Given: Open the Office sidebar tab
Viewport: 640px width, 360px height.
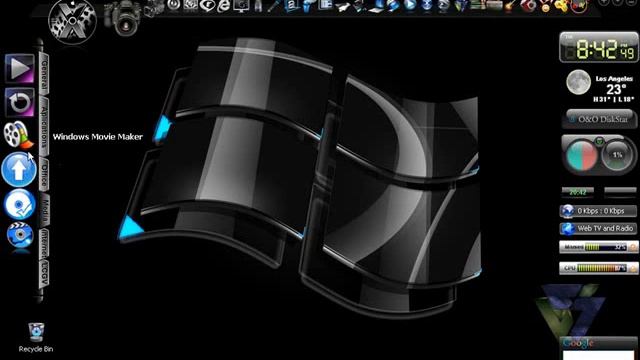Looking at the screenshot, I should 44,174.
